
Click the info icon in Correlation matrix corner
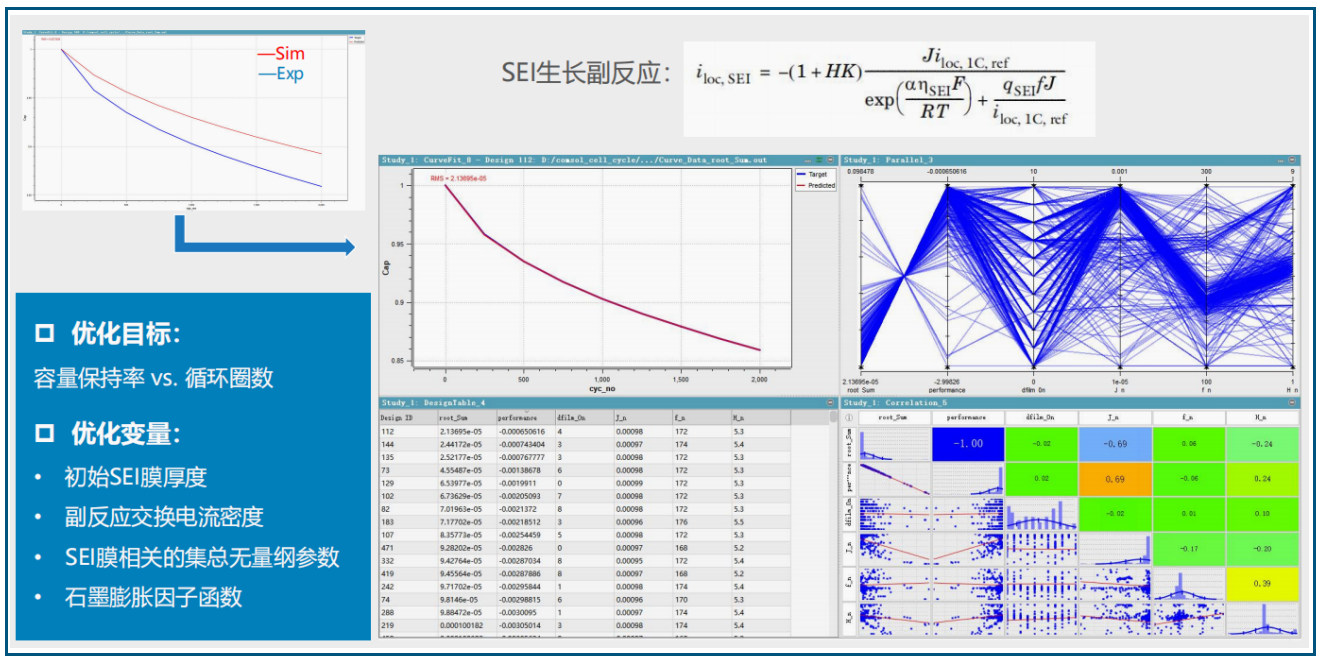coord(848,417)
